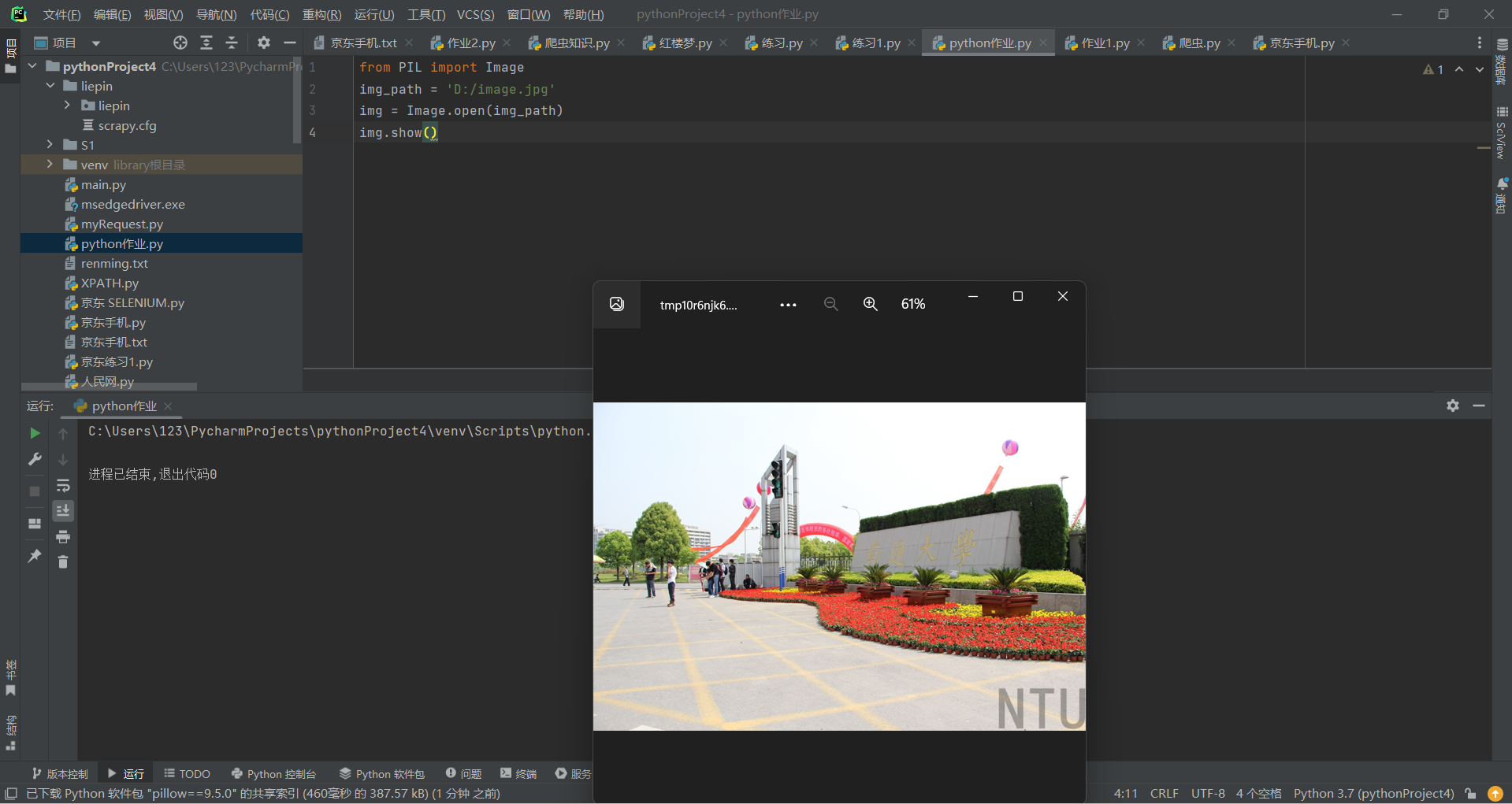Viewport: 1512px width, 804px height.
Task: Open the three-dot menu in image viewer
Action: pyautogui.click(x=788, y=305)
